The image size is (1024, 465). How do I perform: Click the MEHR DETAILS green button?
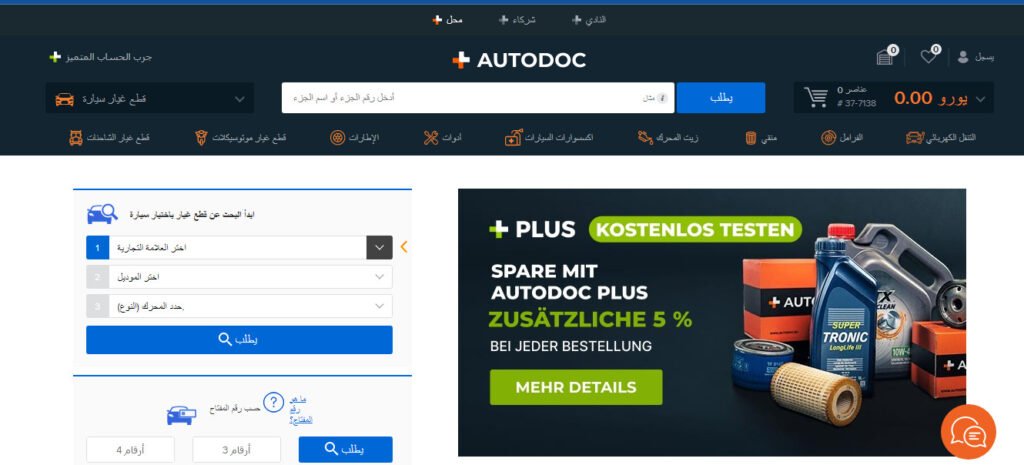click(x=576, y=387)
